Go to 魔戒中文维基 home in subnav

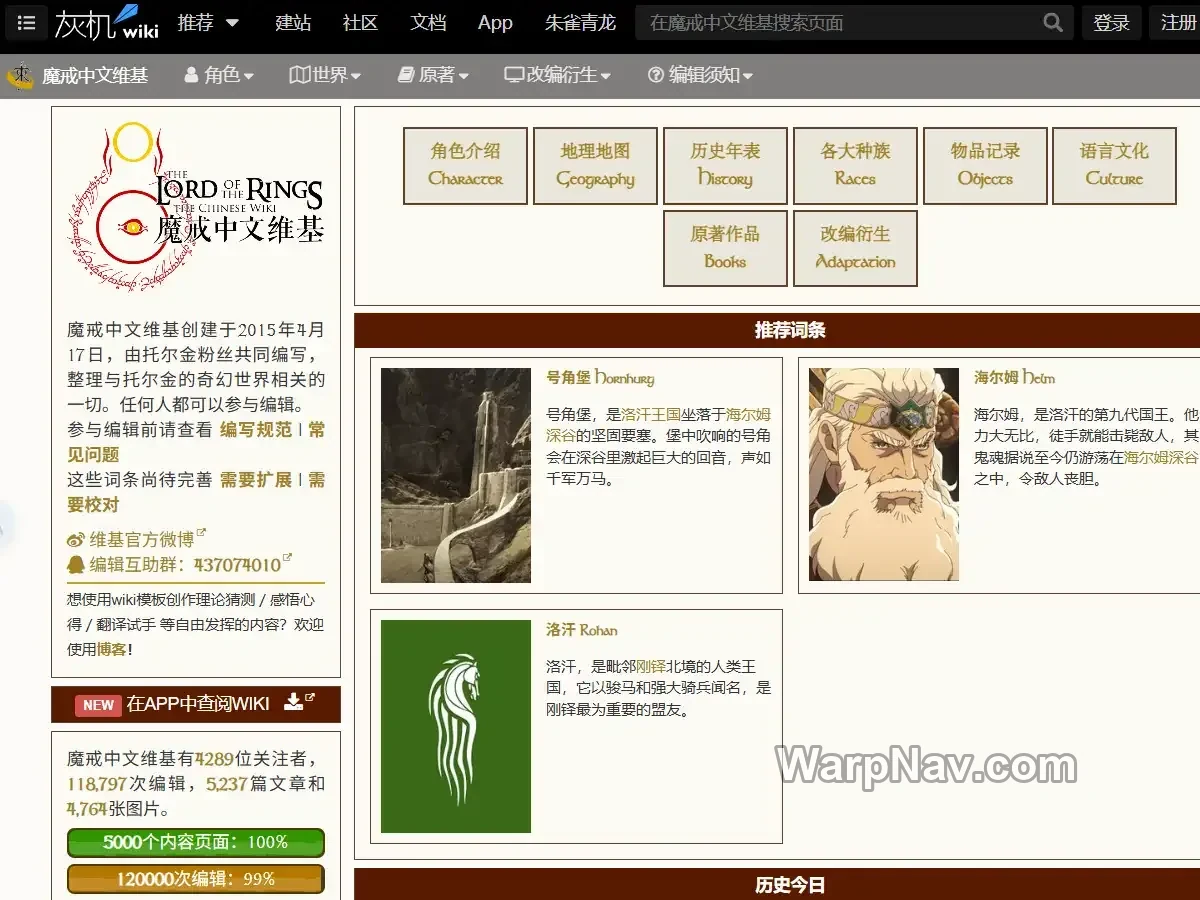coord(95,75)
